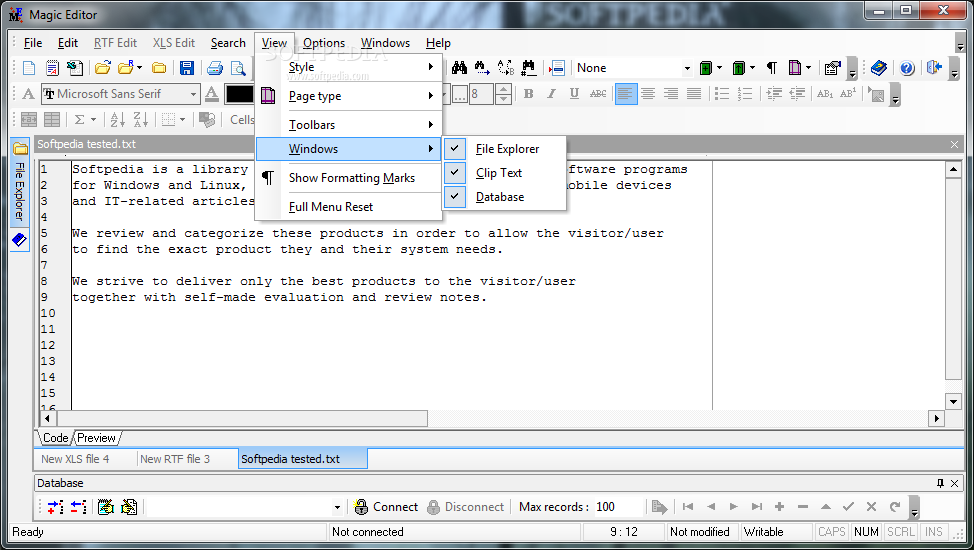This screenshot has height=550, width=974.
Task: Open file with the folder-arrow icon
Action: (103, 68)
